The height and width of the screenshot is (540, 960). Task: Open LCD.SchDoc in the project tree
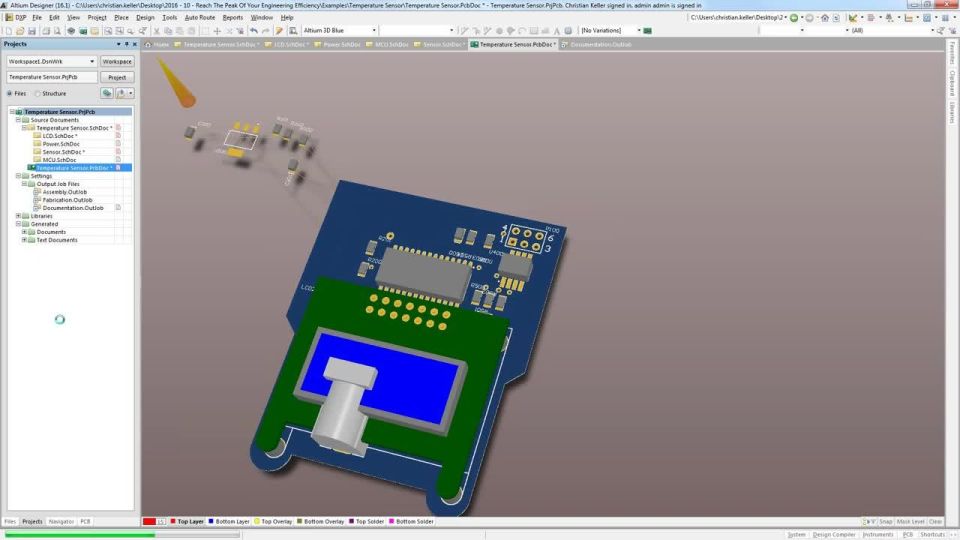[59, 136]
